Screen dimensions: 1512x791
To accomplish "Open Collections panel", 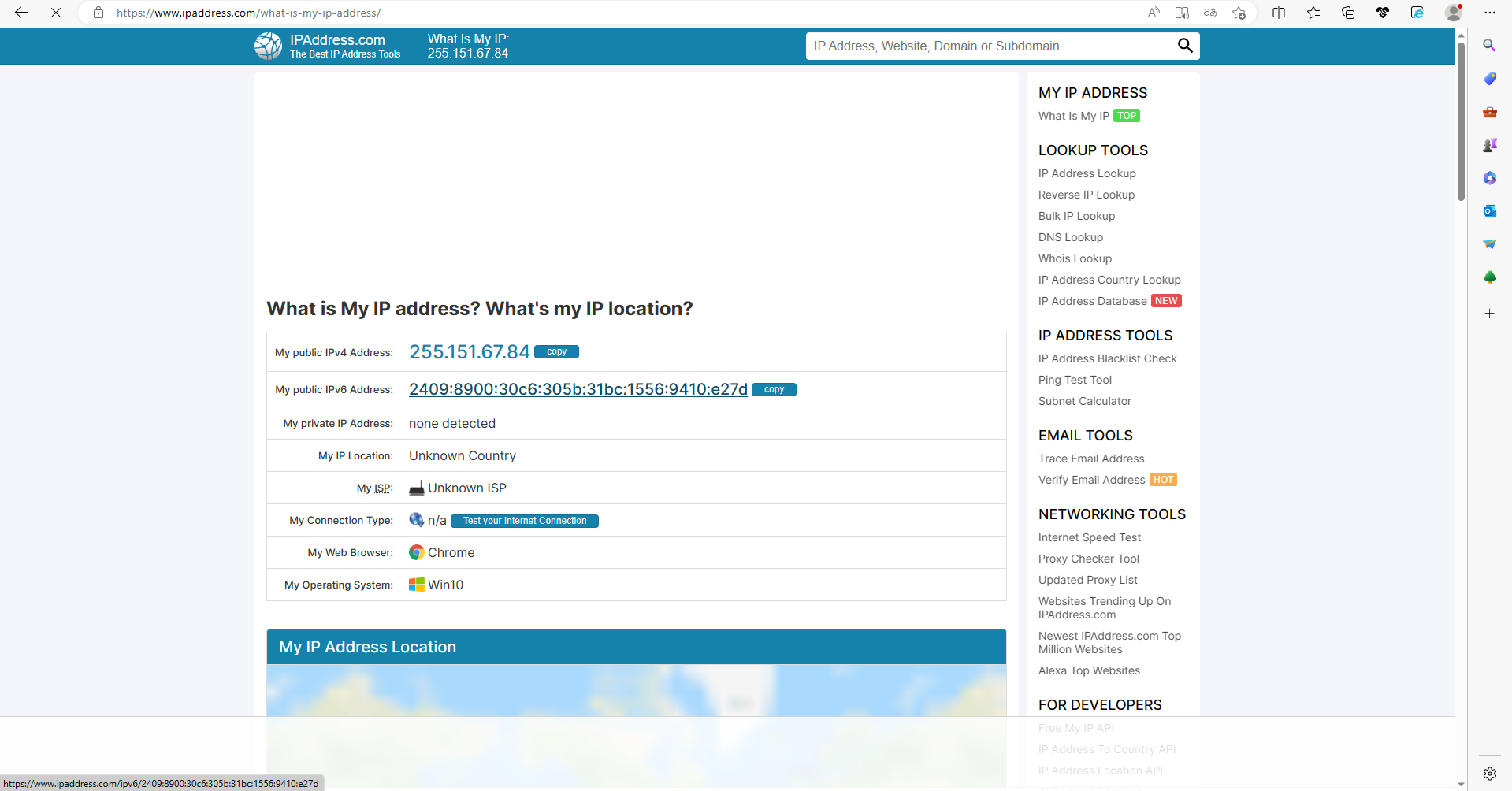I will tap(1348, 13).
